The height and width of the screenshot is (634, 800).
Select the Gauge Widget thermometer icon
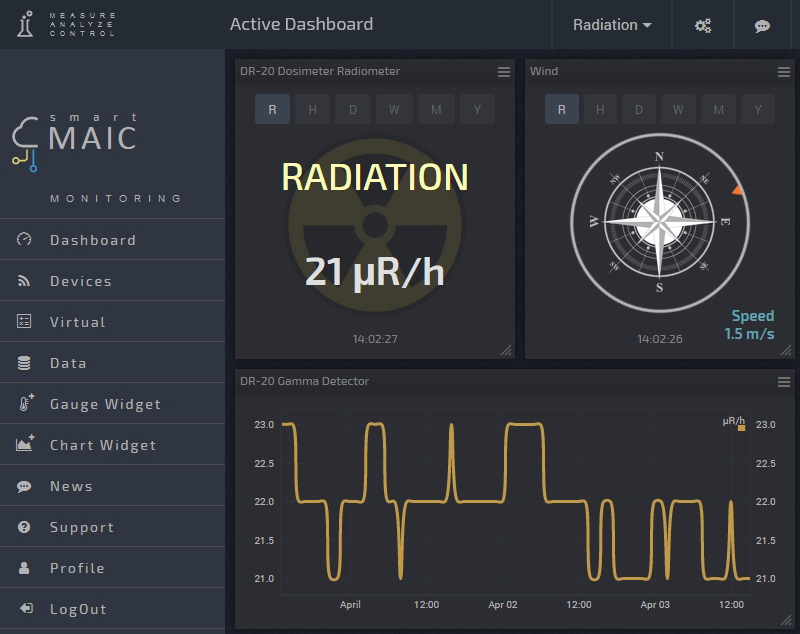[x=25, y=404]
